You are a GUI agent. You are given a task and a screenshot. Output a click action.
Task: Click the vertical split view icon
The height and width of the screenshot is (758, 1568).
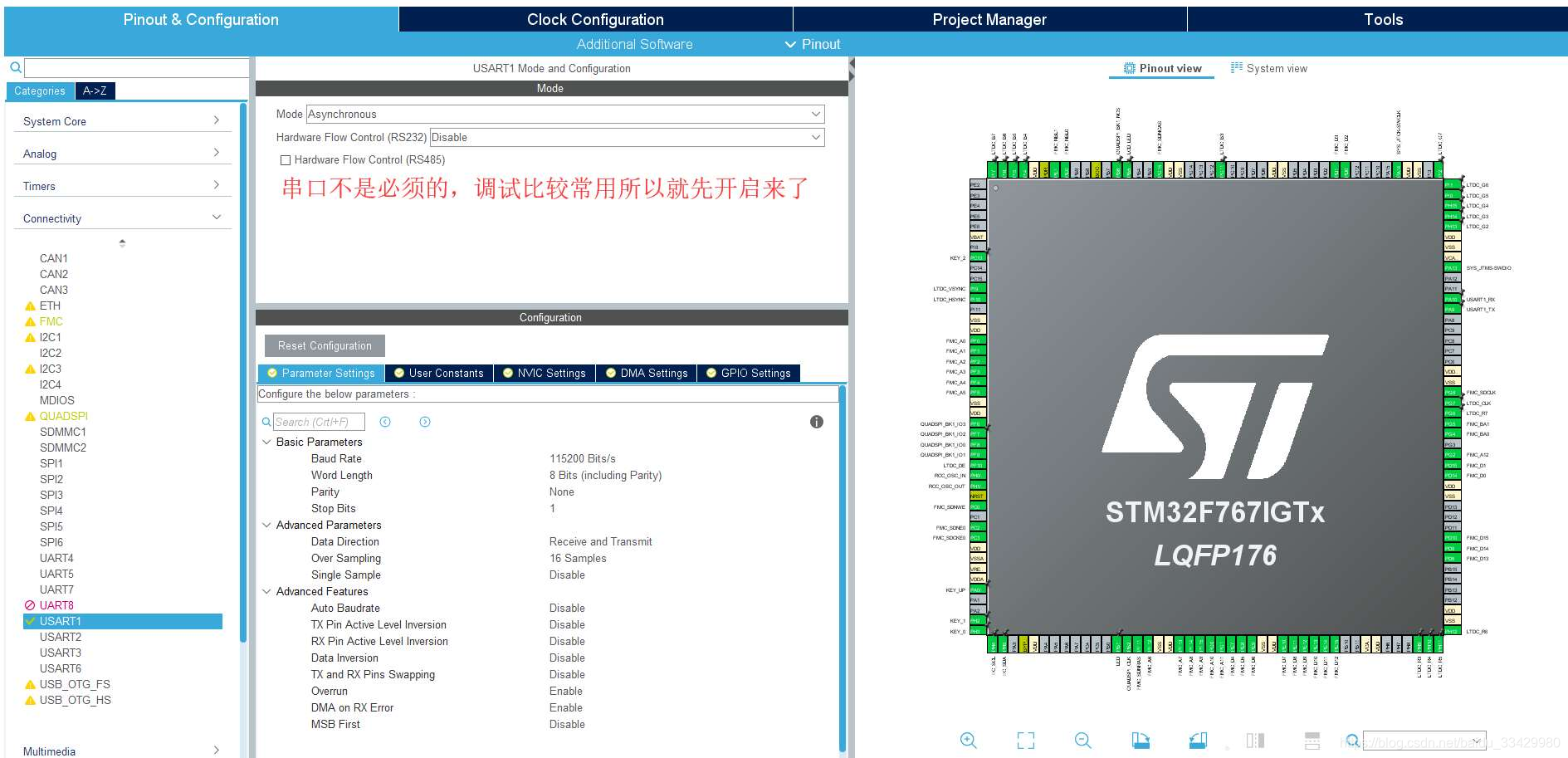pos(1255,741)
